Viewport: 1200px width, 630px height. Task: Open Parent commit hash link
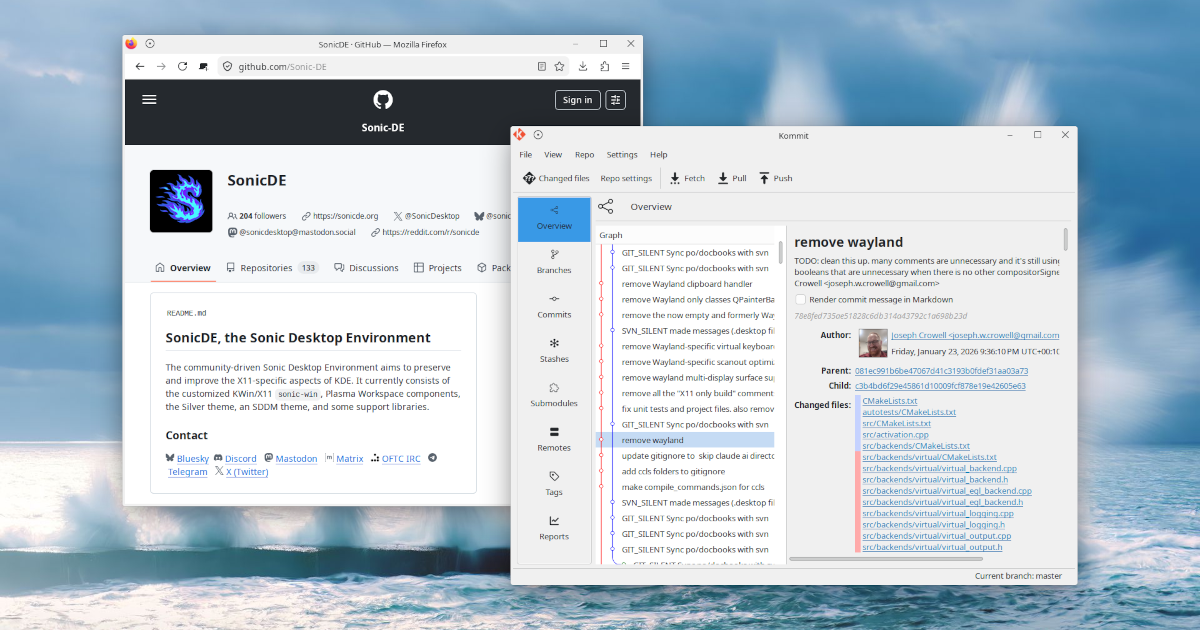(941, 371)
